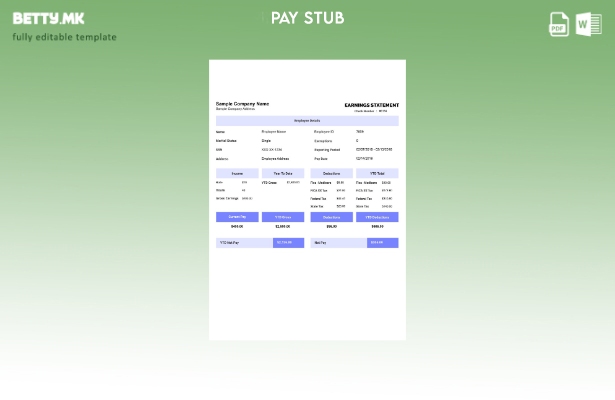615x400 pixels.
Task: Click the blue Current Pay box
Action: 237,217
